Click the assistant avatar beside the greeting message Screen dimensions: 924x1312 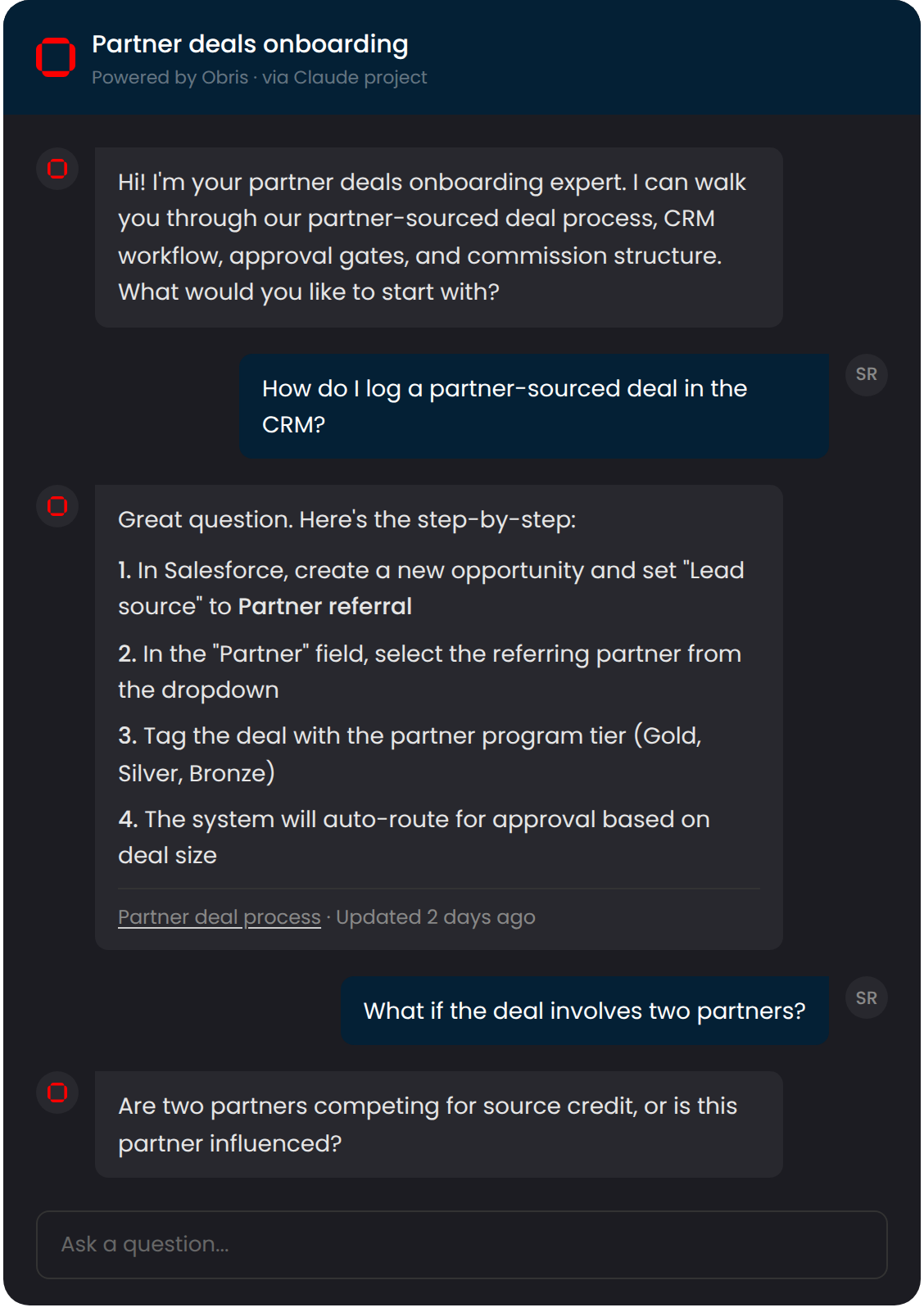[x=57, y=168]
